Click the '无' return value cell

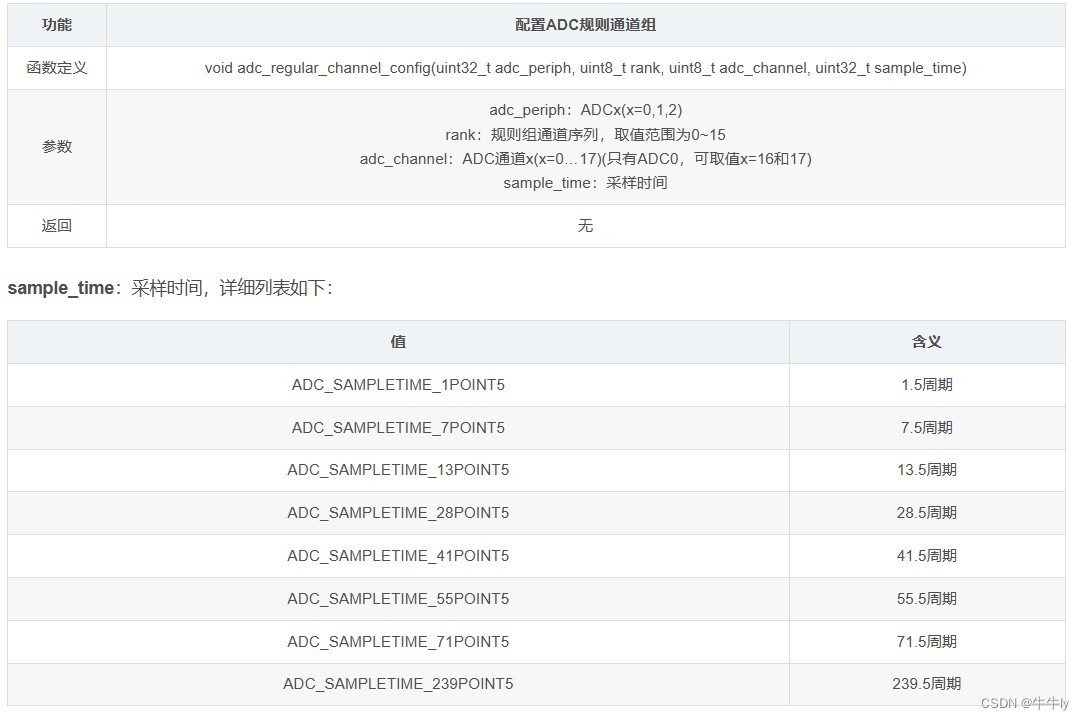coord(585,225)
